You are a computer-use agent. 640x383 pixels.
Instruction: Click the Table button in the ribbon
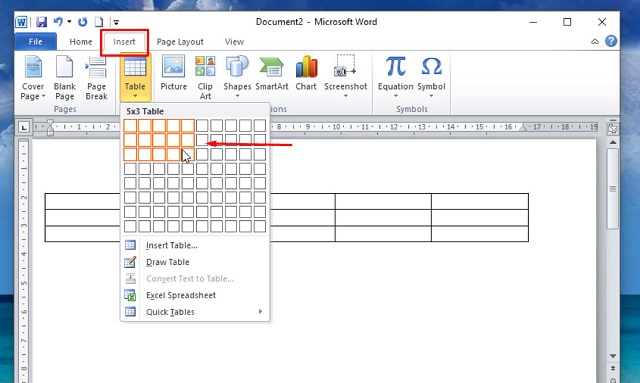[135, 78]
